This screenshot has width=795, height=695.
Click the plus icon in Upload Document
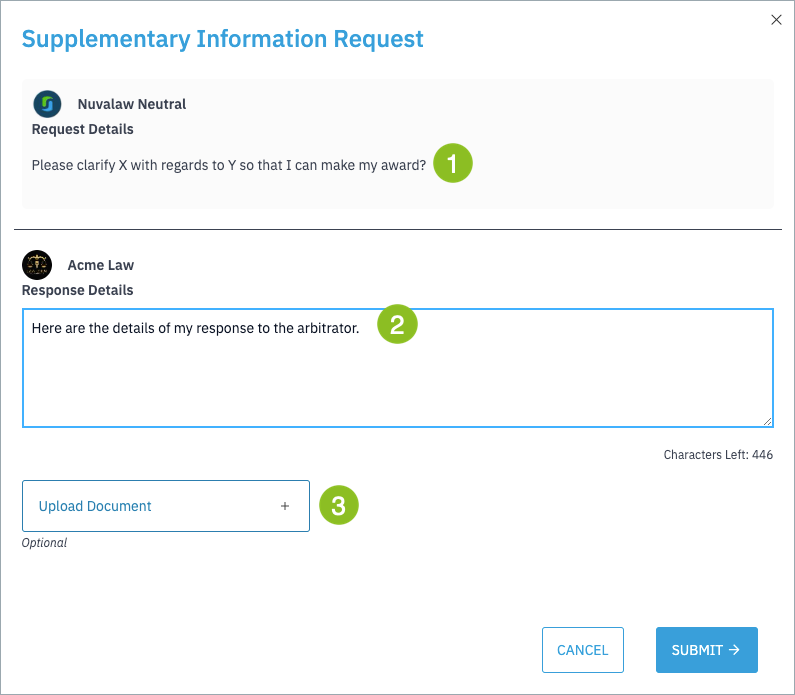tap(285, 506)
